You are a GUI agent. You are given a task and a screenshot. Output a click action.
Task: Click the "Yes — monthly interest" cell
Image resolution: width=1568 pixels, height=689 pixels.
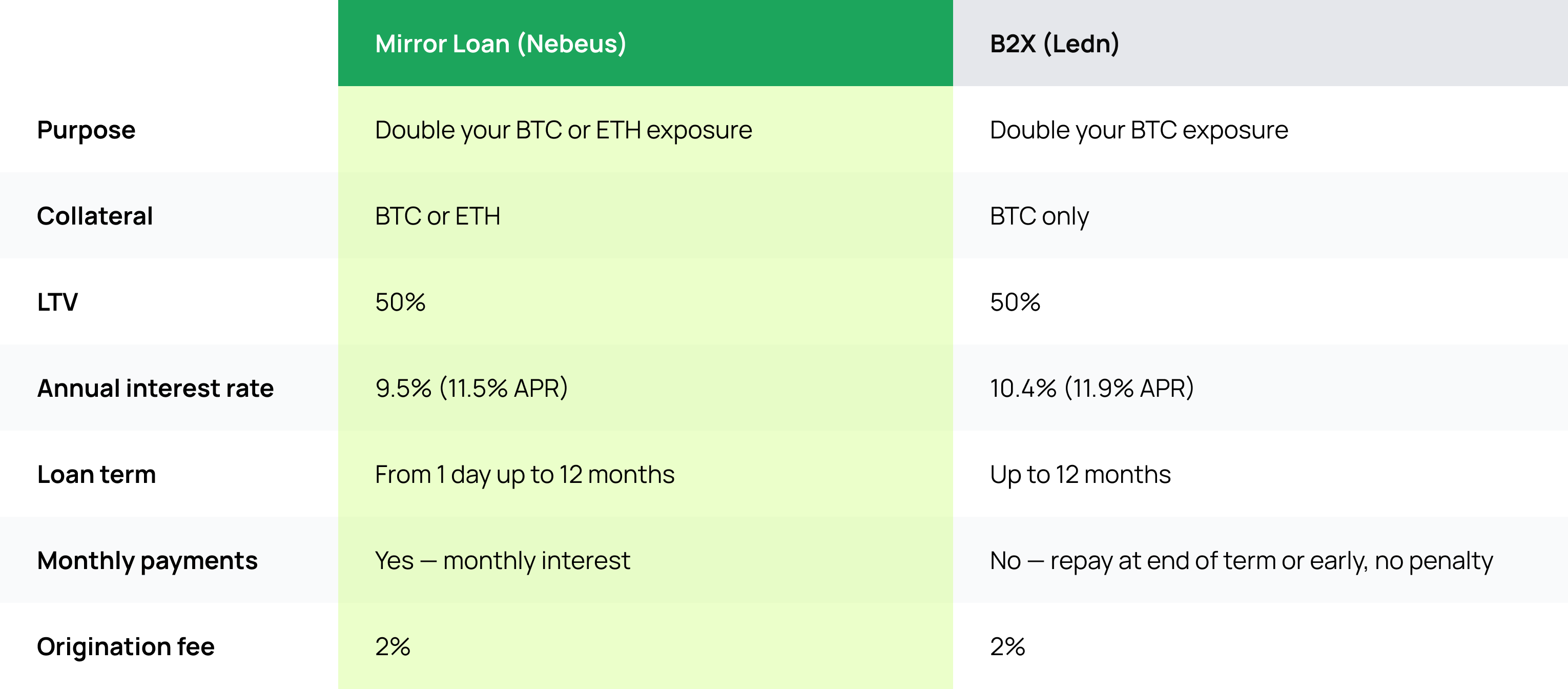point(503,560)
